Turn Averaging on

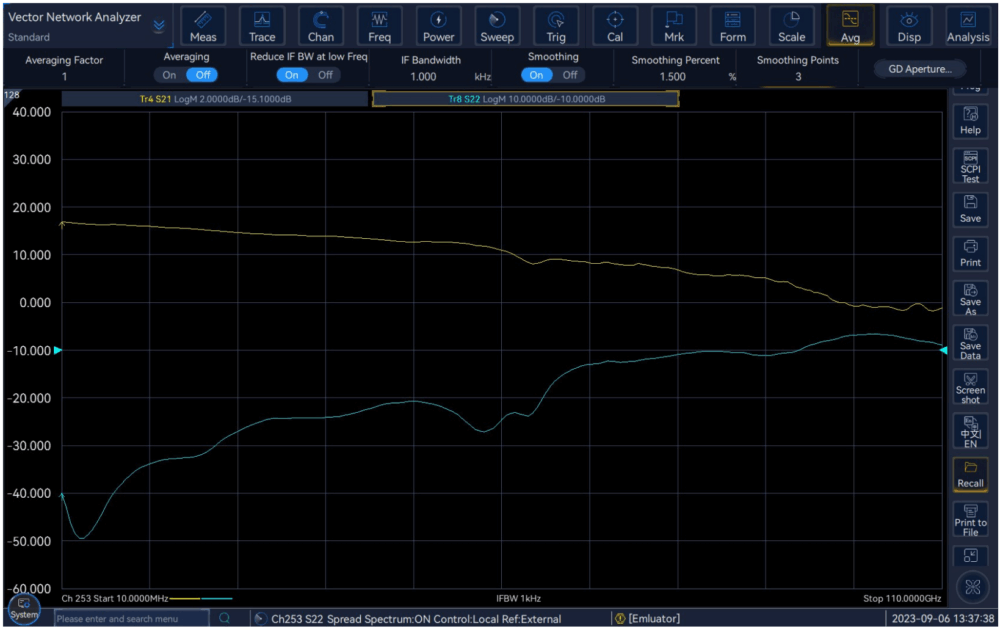(x=170, y=75)
